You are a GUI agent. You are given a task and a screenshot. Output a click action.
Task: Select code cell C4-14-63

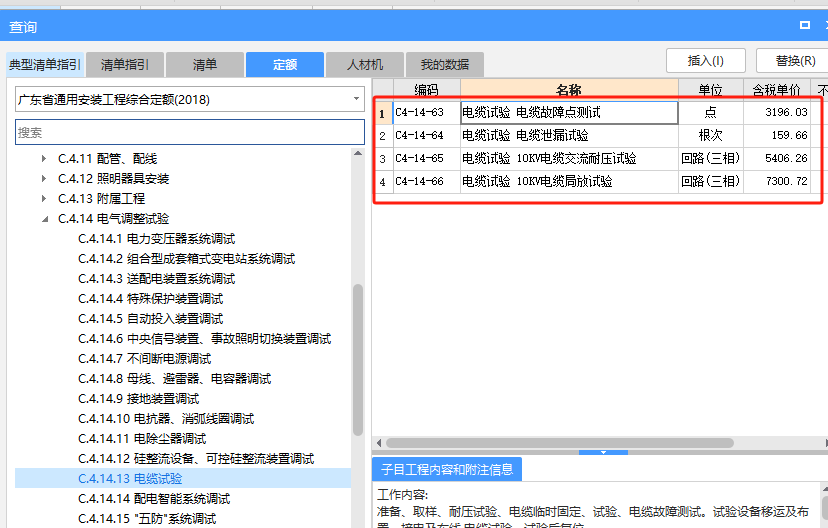pyautogui.click(x=426, y=112)
